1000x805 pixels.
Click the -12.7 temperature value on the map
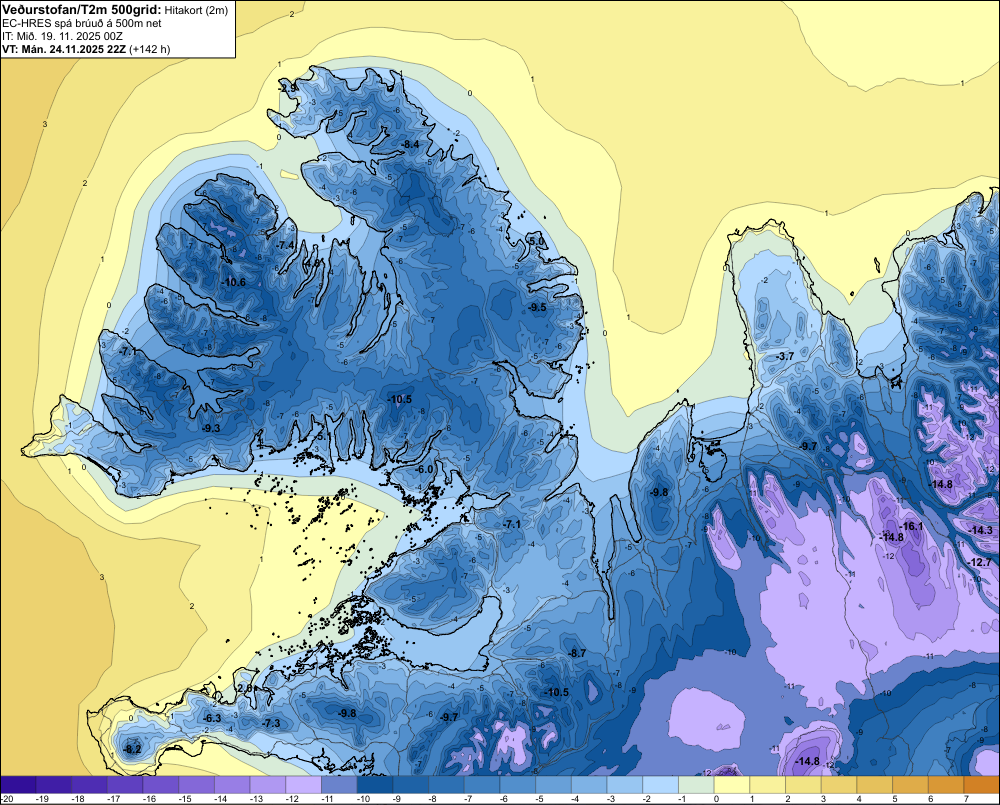980,562
